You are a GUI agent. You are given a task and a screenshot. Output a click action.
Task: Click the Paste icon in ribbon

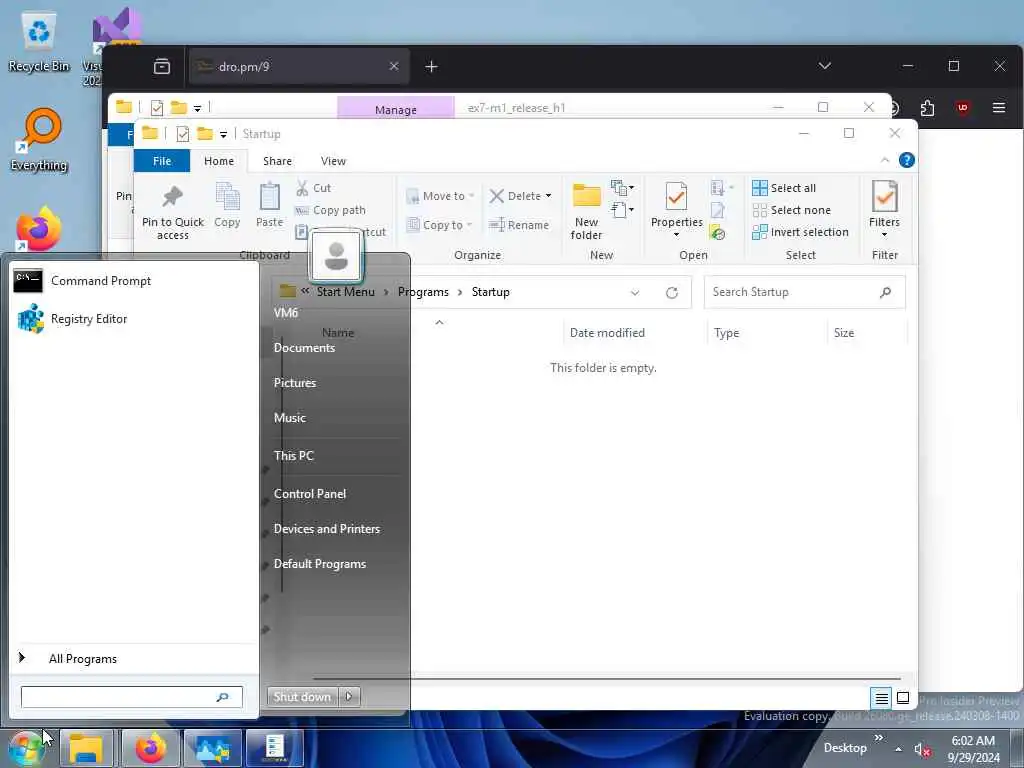click(x=269, y=197)
